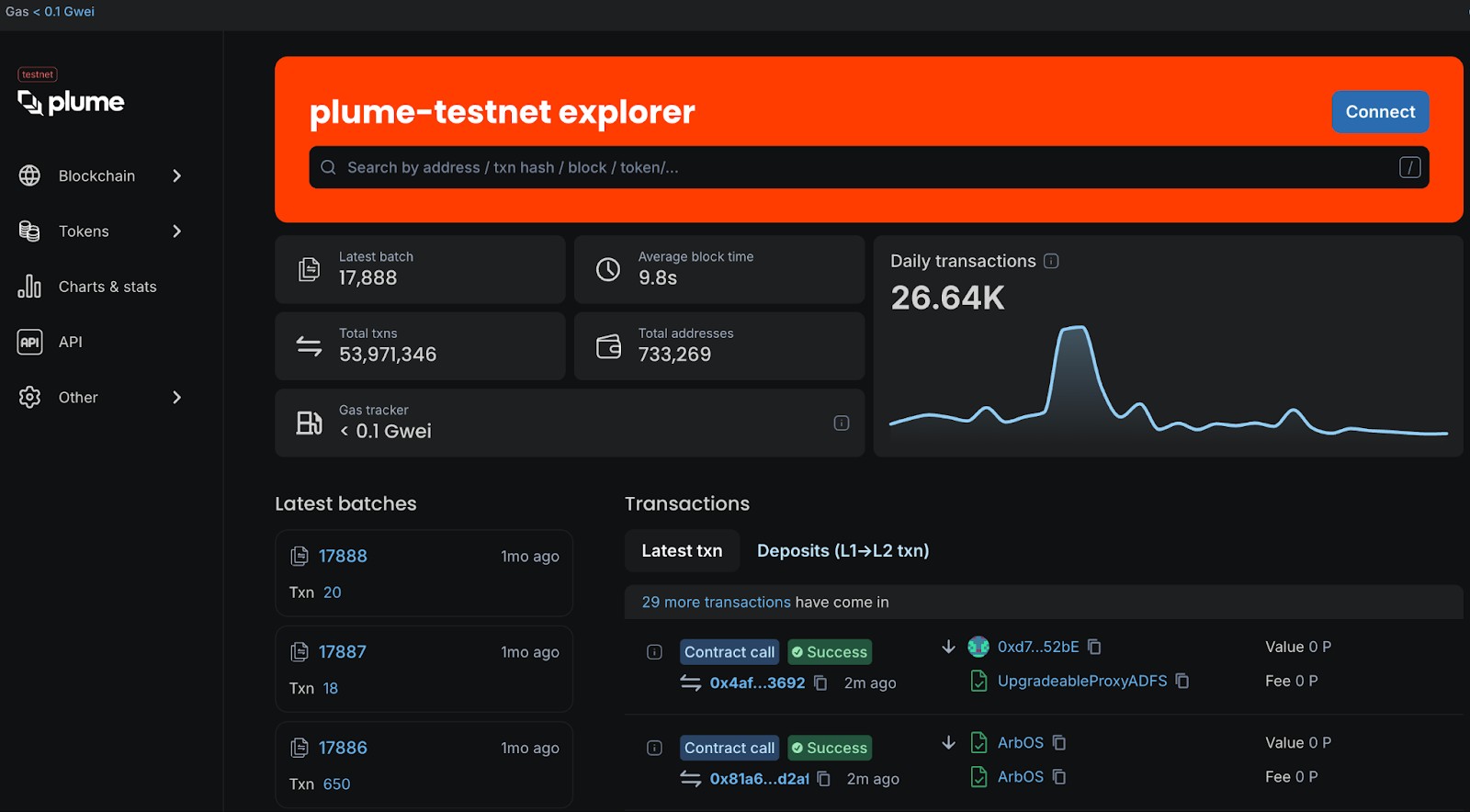Open sender address 0xd7...52bE

(x=1038, y=647)
